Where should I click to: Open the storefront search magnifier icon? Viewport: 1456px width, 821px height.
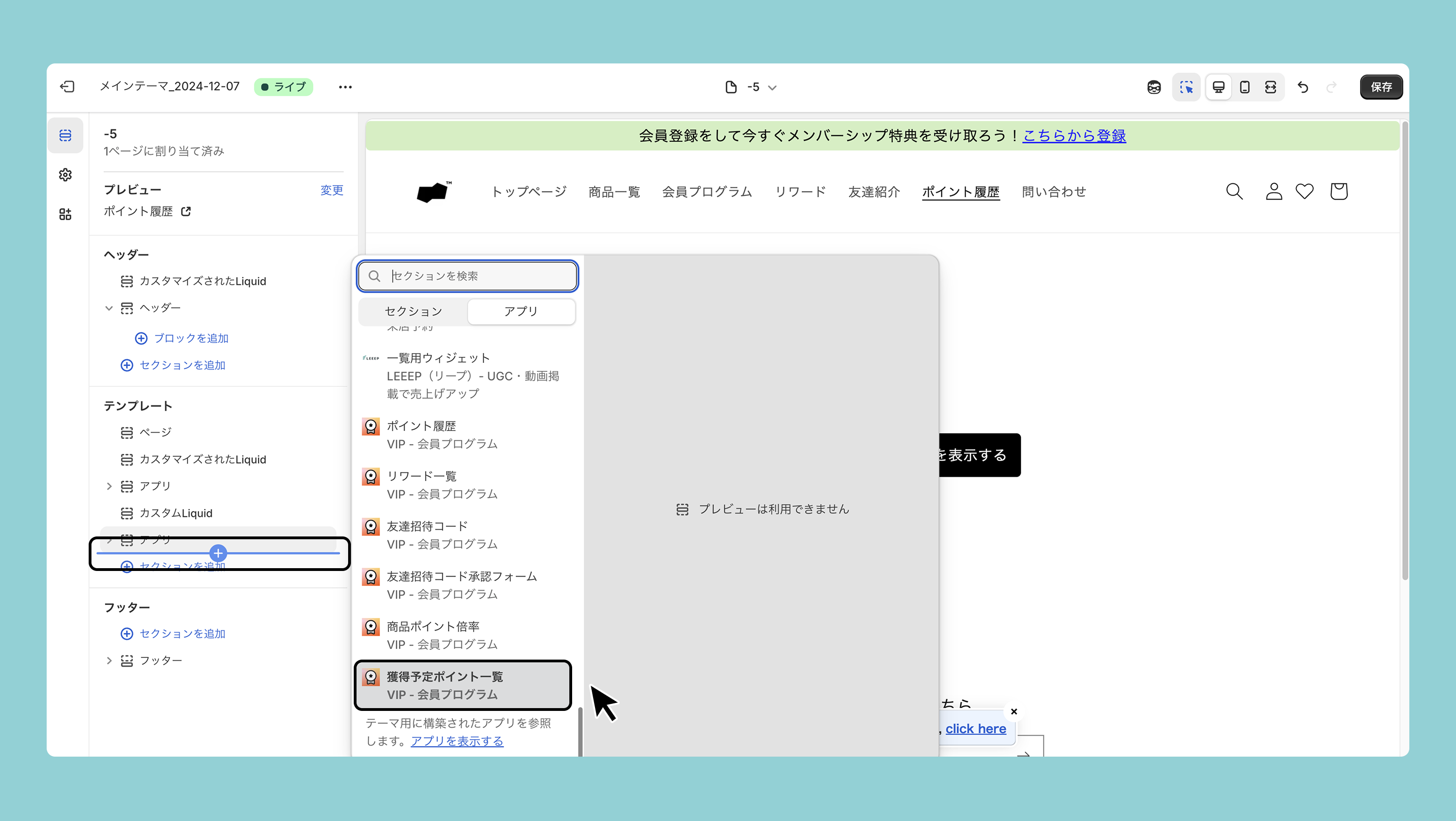(1234, 192)
